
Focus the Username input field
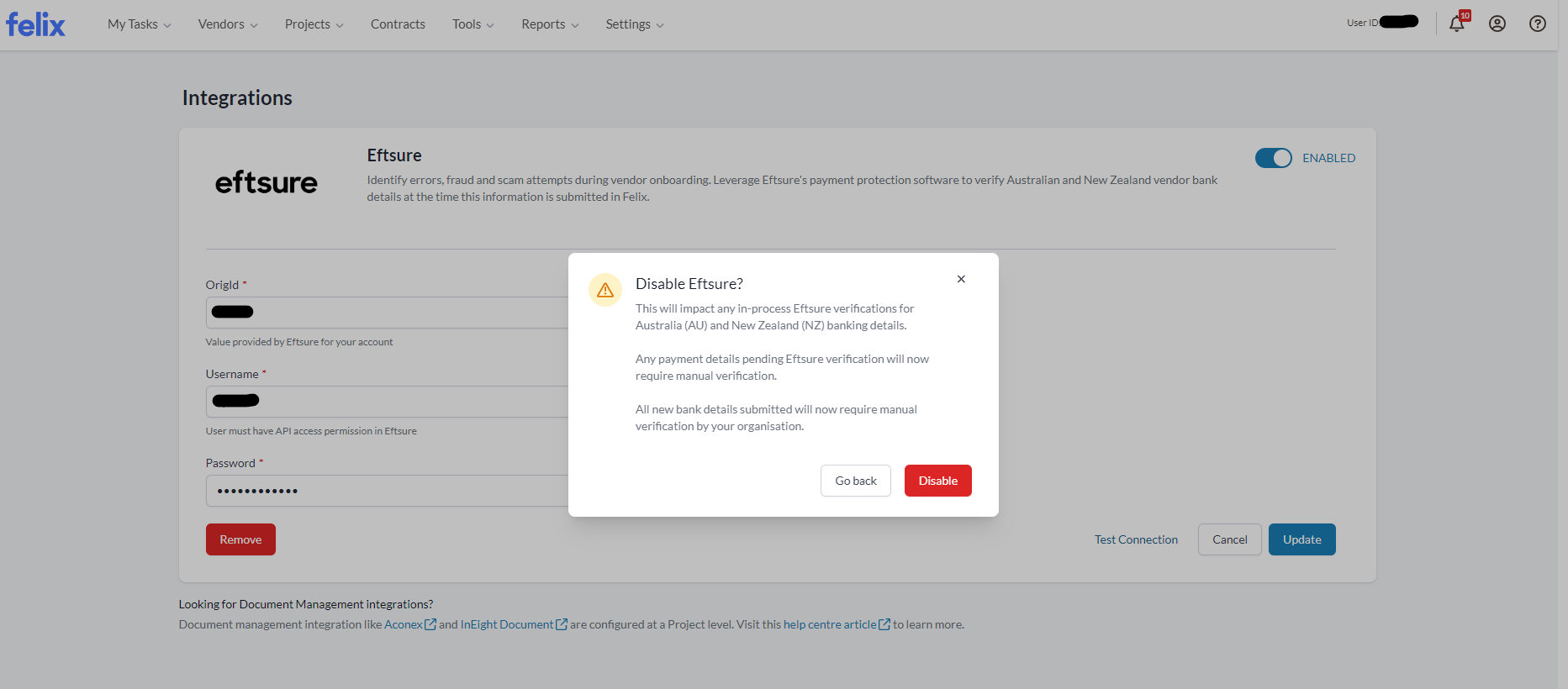click(x=388, y=402)
